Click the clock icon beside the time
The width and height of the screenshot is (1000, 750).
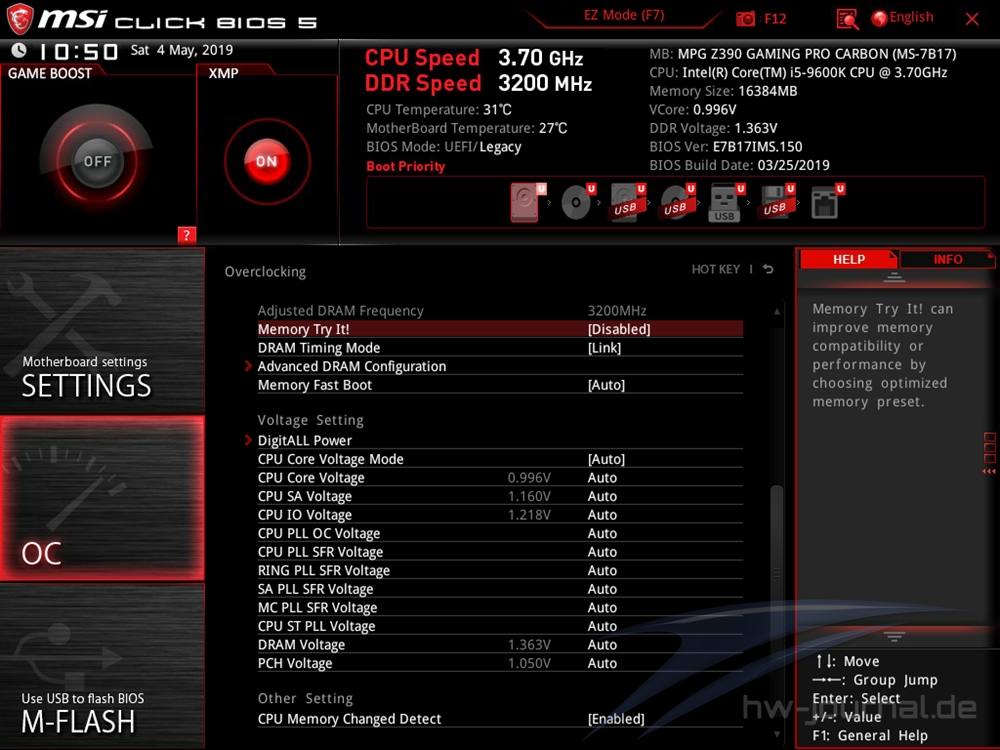(18, 50)
